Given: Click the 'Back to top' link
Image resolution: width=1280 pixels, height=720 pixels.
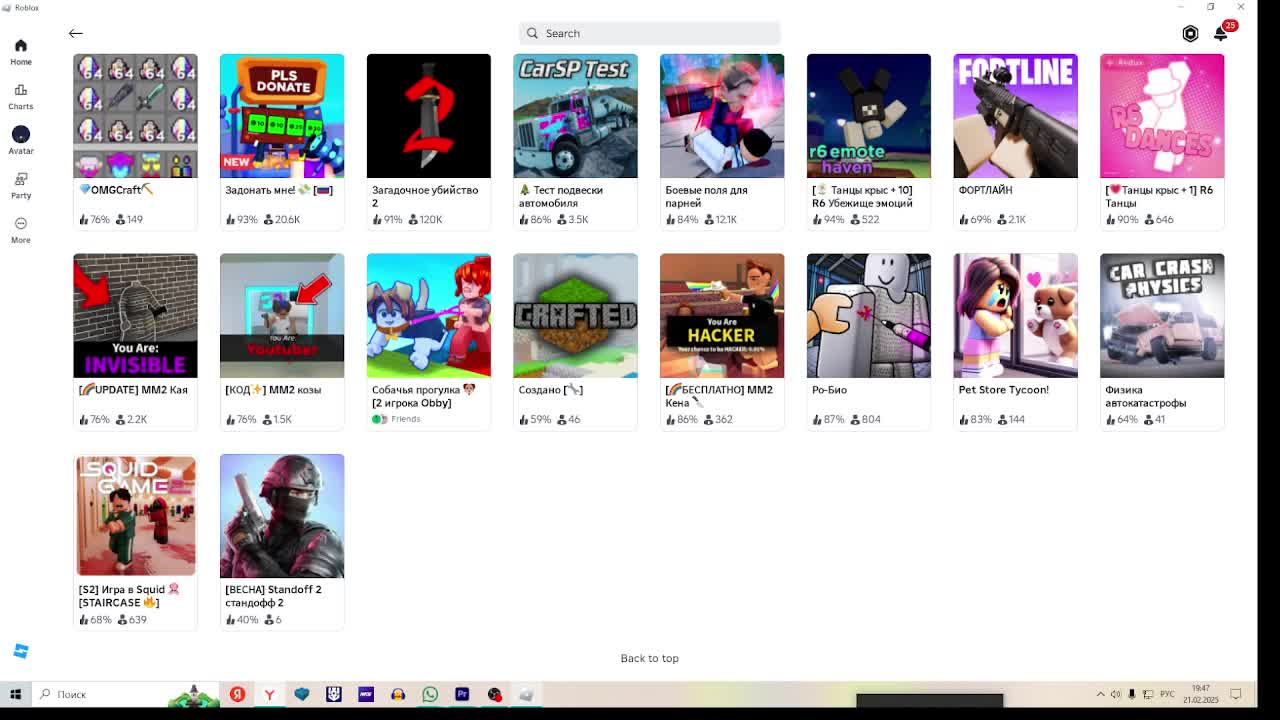Looking at the screenshot, I should pyautogui.click(x=649, y=658).
